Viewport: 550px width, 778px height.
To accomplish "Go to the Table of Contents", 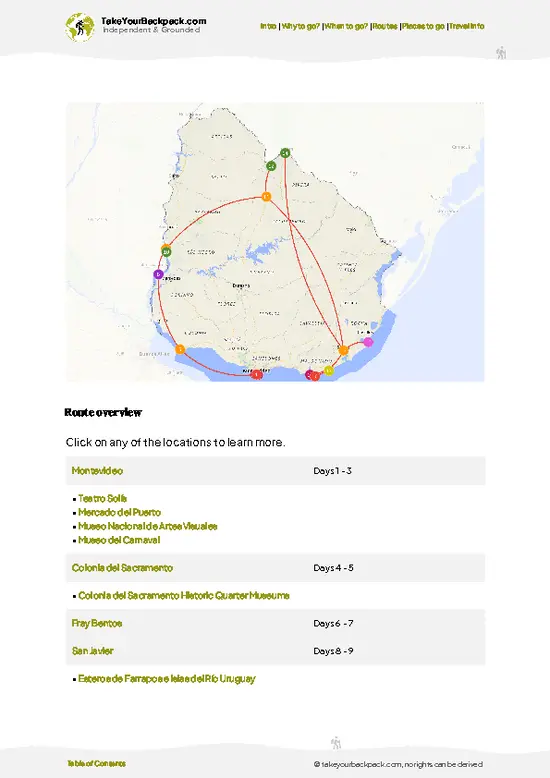I will [97, 764].
